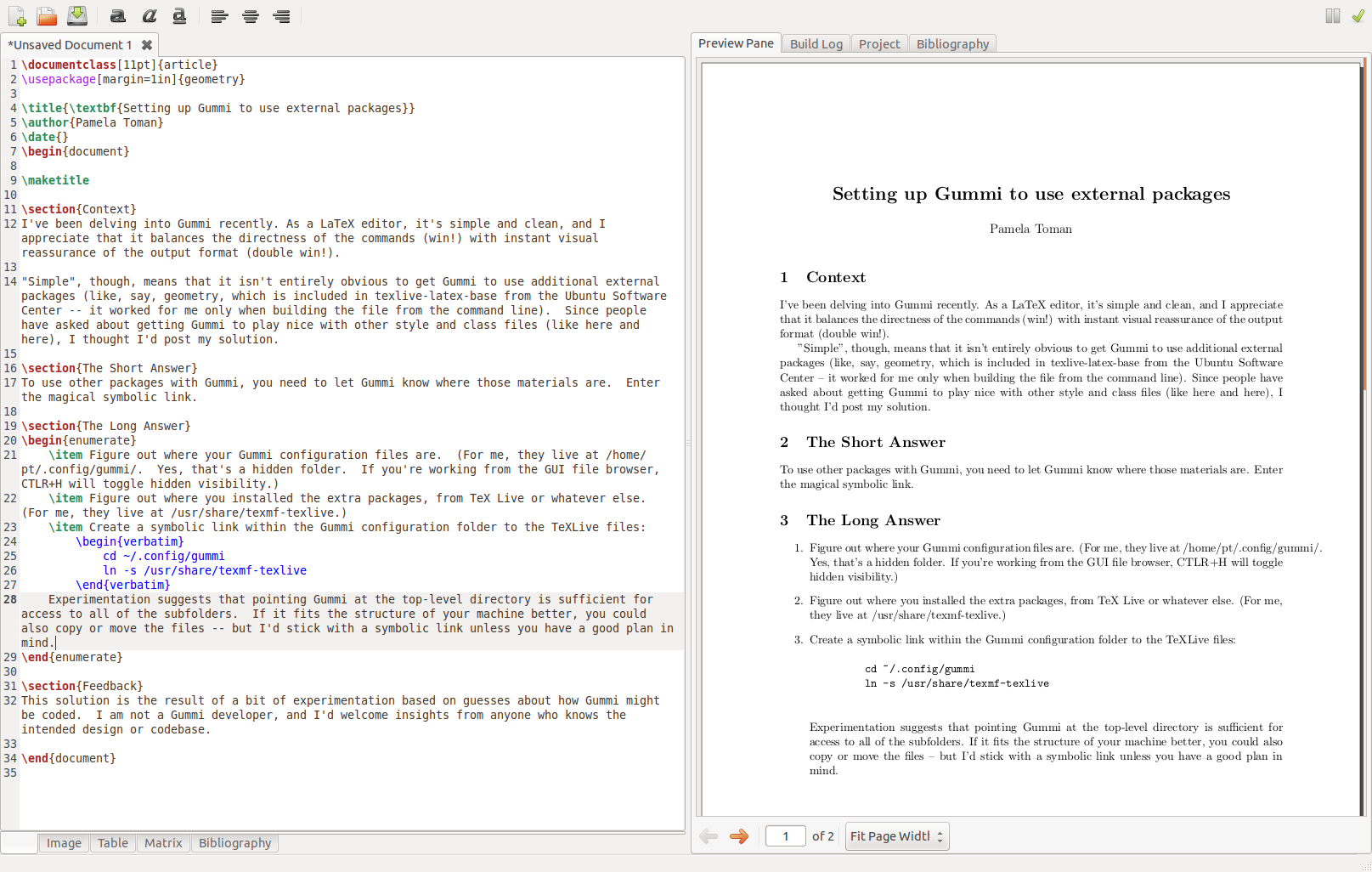Apply bold formatting with the toolbar icon
This screenshot has height=872, width=1372.
tap(118, 16)
